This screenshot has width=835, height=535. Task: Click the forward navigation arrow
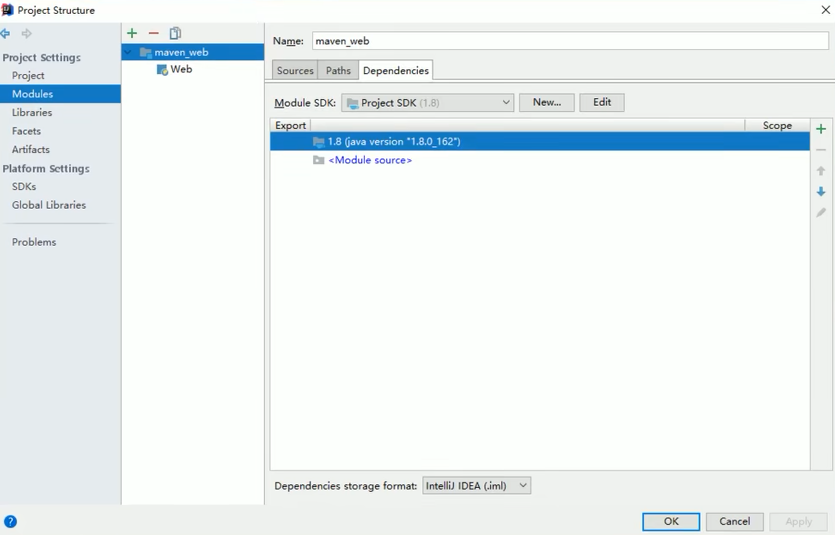(26, 34)
